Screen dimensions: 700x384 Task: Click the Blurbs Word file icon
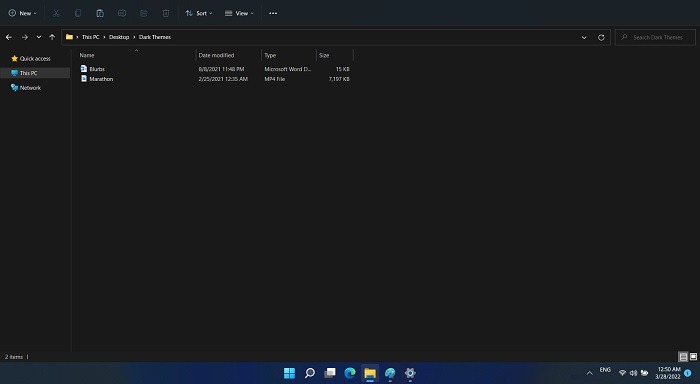[x=83, y=69]
